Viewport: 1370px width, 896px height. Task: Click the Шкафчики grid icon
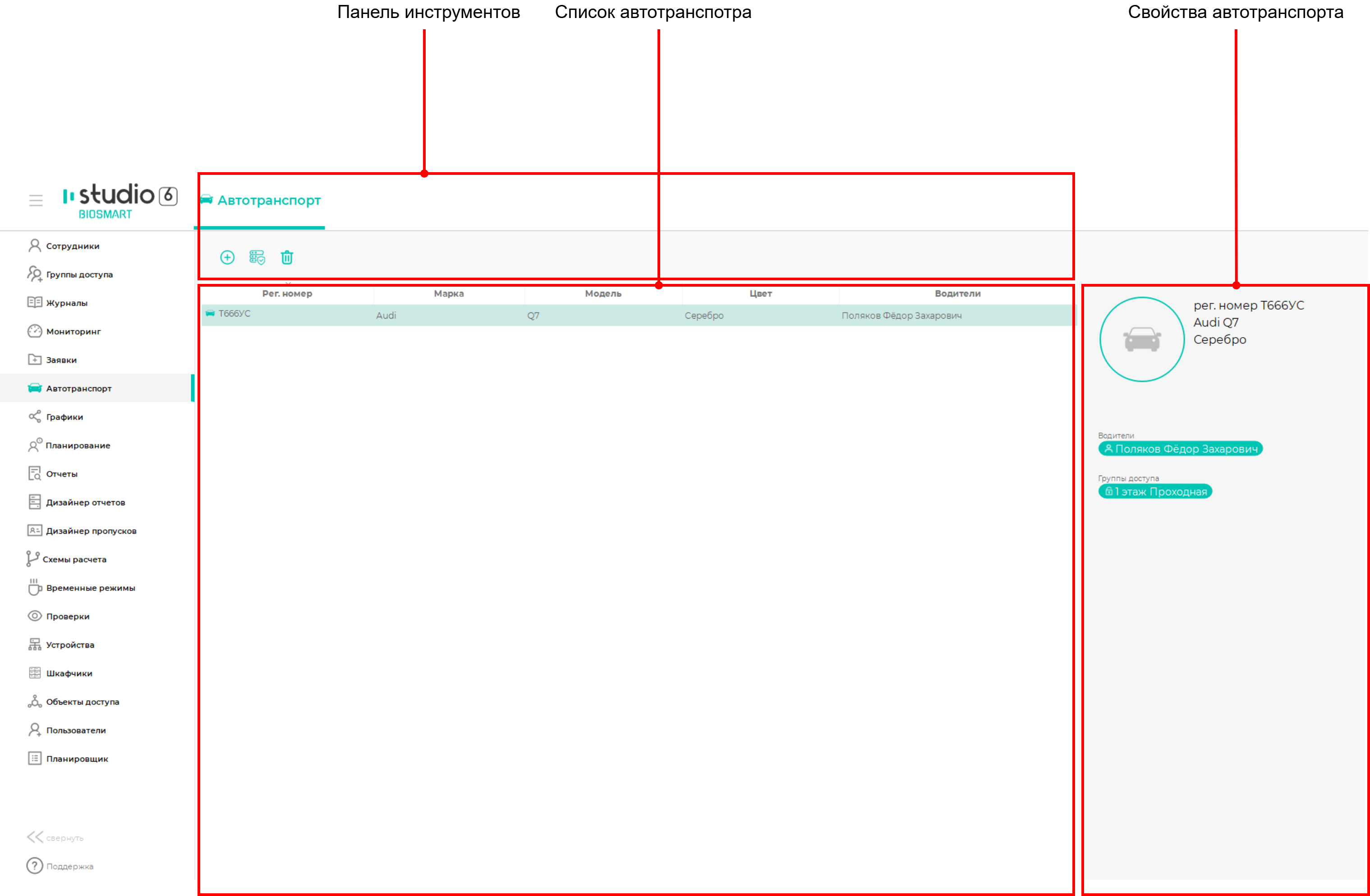35,673
